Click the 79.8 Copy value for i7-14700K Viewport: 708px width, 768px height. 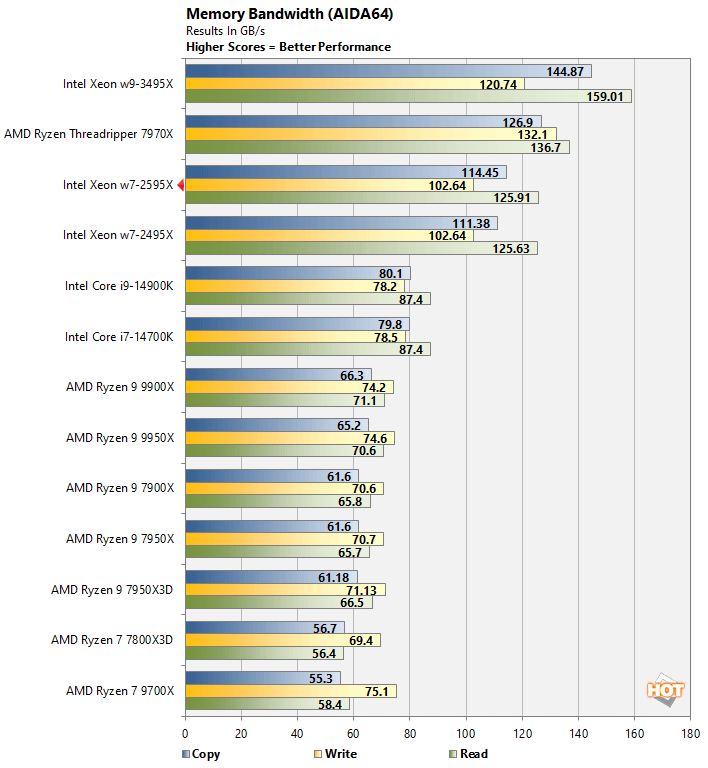[x=390, y=325]
